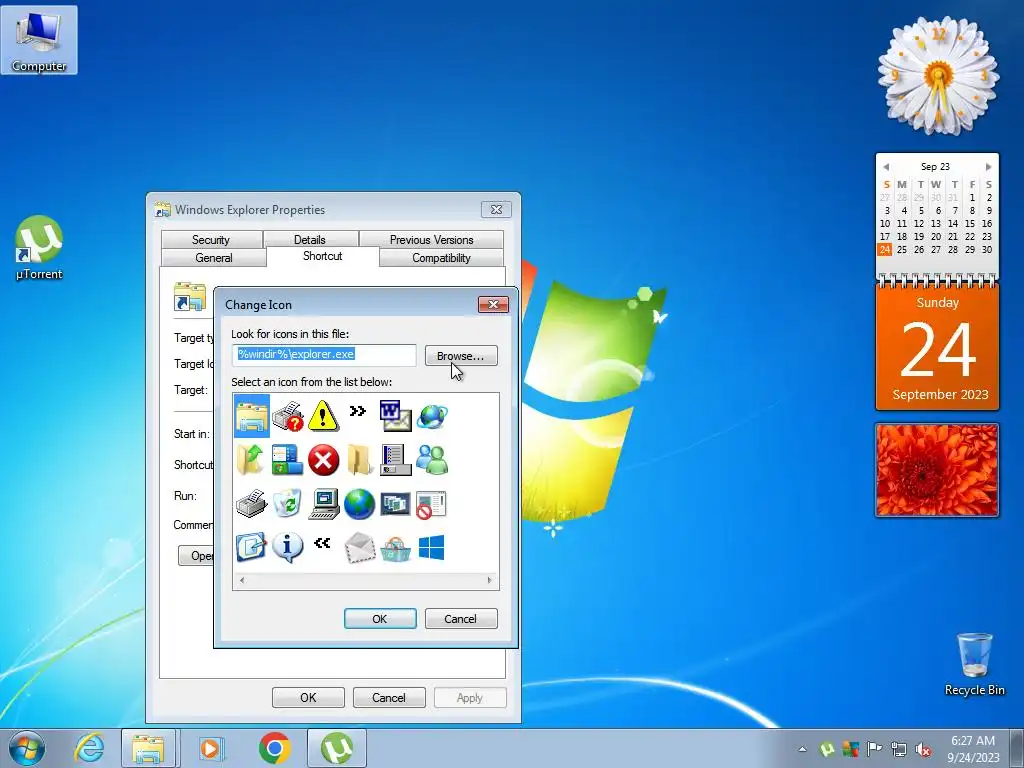Select the blue earth globe icon
This screenshot has height=768, width=1024.
[359, 504]
